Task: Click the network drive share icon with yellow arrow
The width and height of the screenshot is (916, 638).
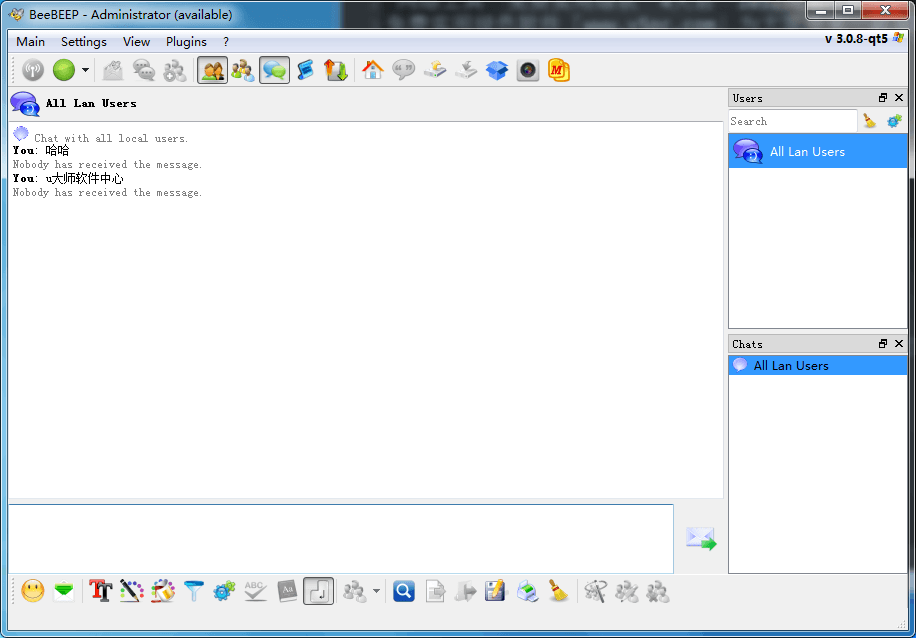Action: 435,71
